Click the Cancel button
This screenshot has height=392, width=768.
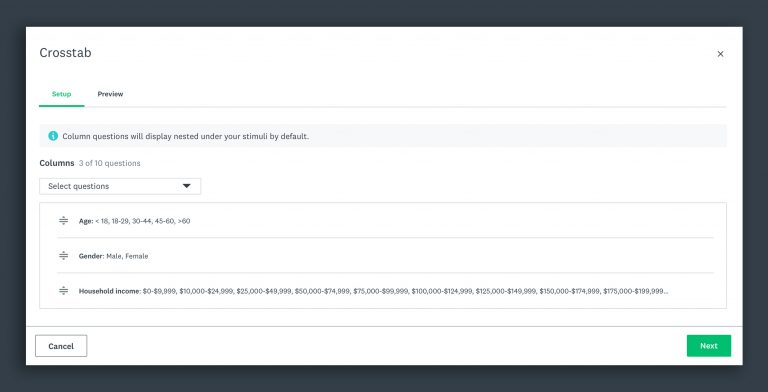tap(61, 346)
